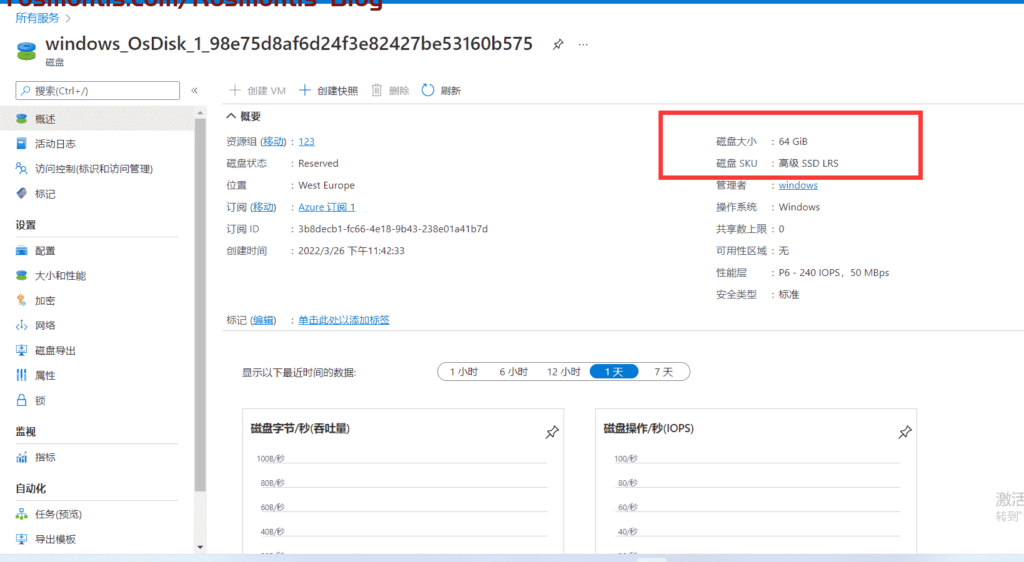This screenshot has height=562, width=1024.
Task: Click the 加密 key icon
Action: [x=22, y=300]
